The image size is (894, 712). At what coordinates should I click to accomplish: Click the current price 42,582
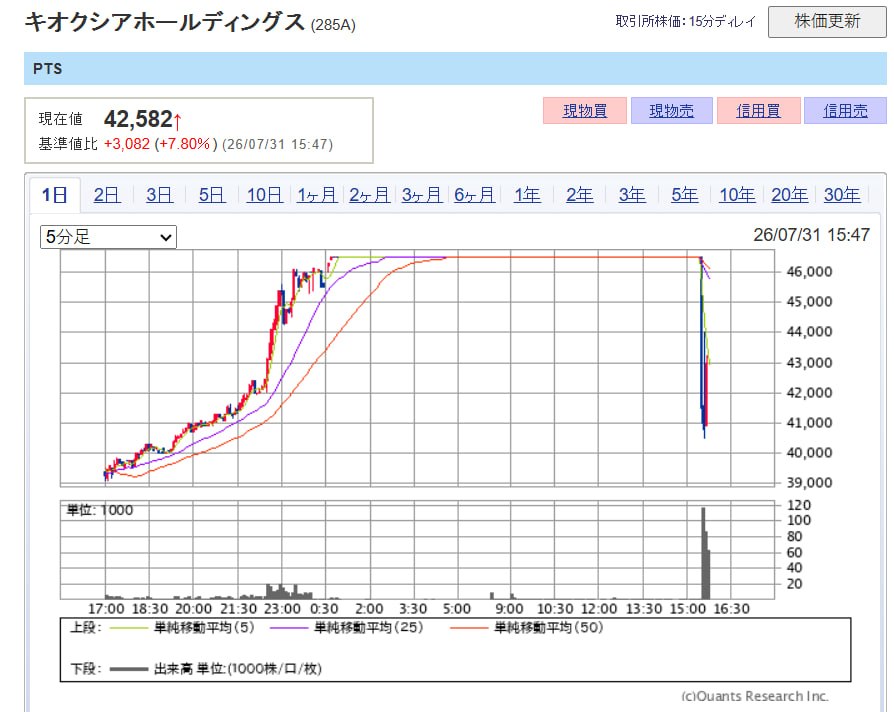point(138,119)
